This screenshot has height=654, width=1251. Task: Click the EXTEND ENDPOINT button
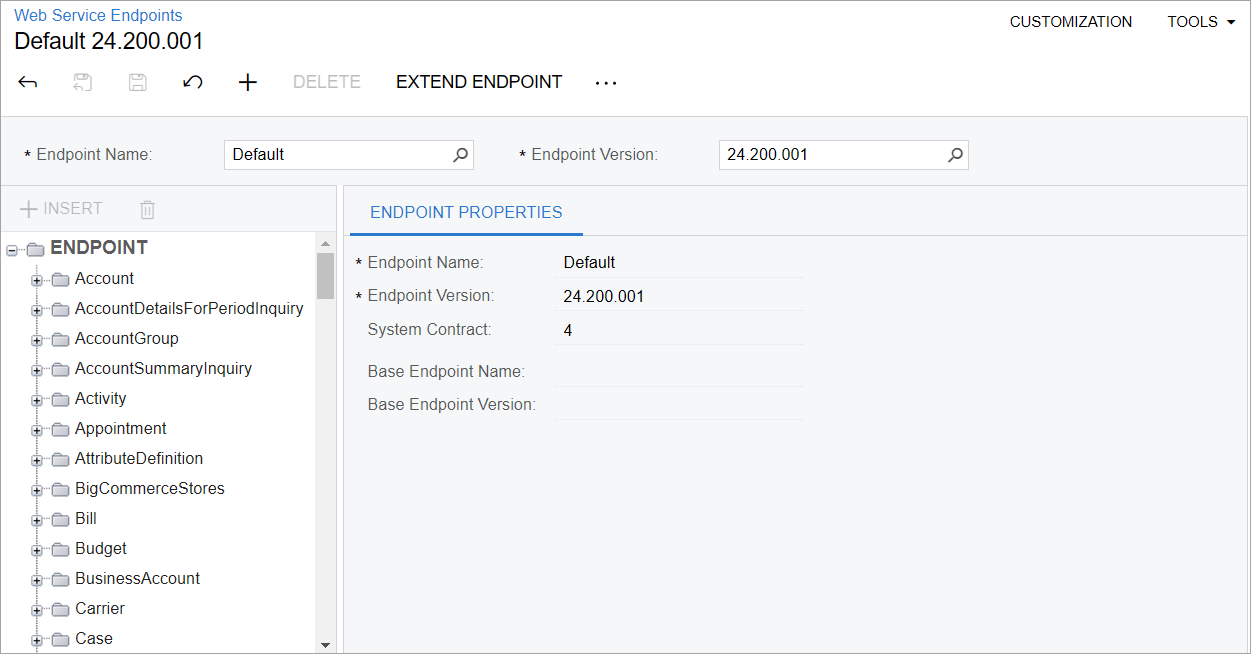pyautogui.click(x=479, y=82)
